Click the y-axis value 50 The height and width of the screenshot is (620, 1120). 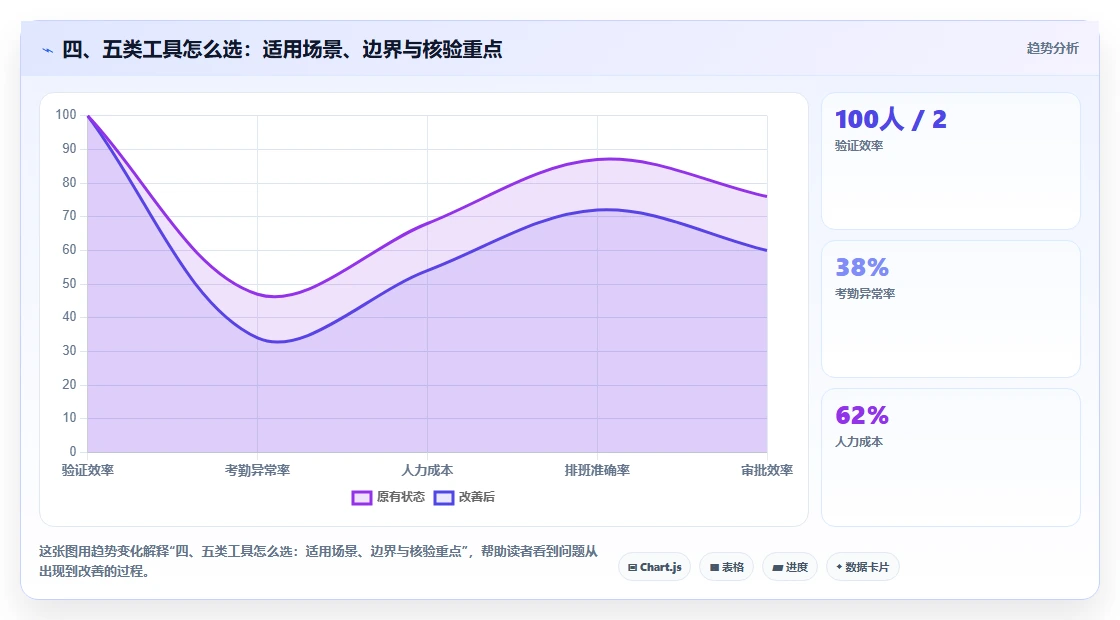(69, 284)
